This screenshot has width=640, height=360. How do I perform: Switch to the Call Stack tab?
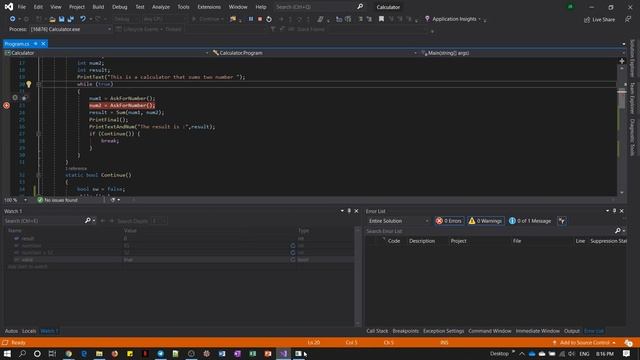pos(377,331)
